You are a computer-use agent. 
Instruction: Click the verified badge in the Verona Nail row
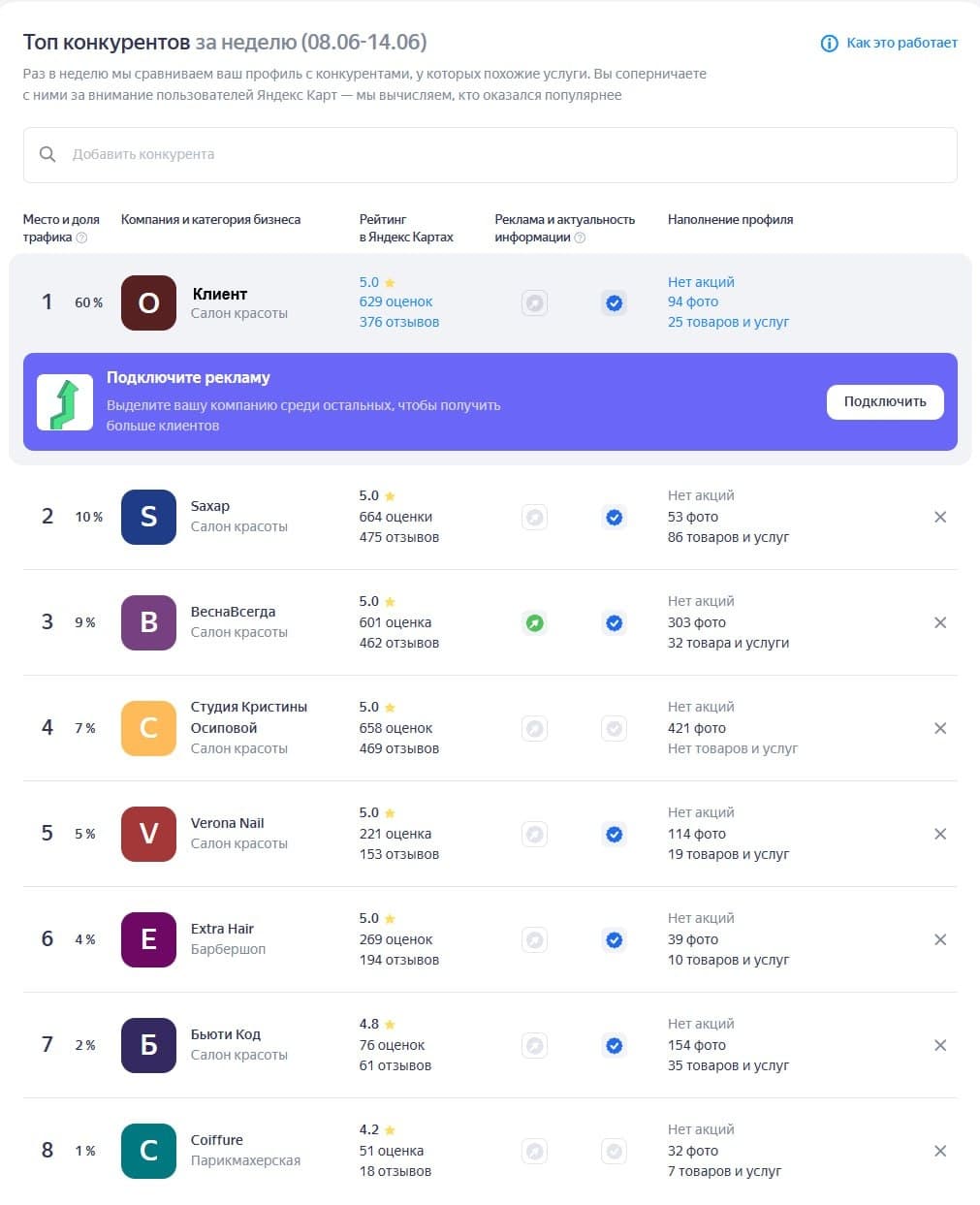point(614,835)
